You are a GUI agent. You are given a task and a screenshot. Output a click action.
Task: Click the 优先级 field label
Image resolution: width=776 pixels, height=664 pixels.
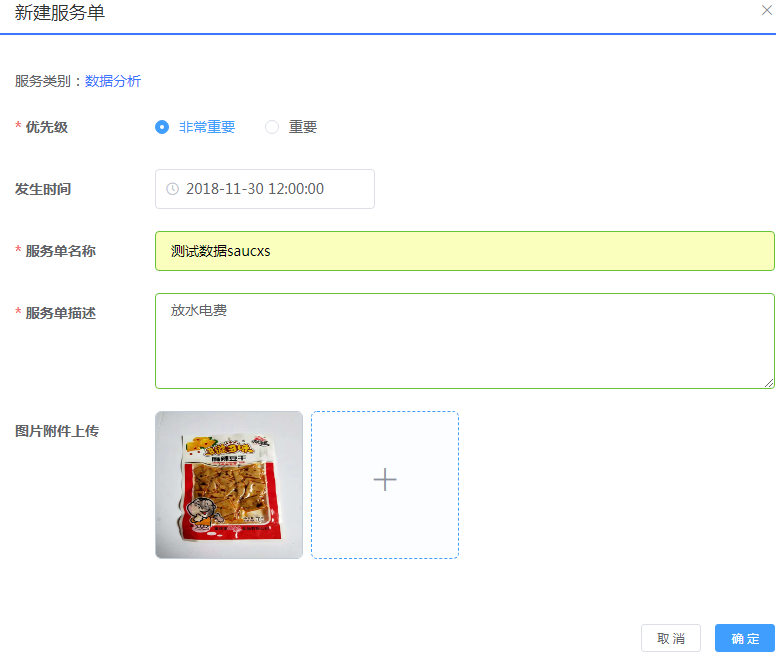click(x=47, y=127)
